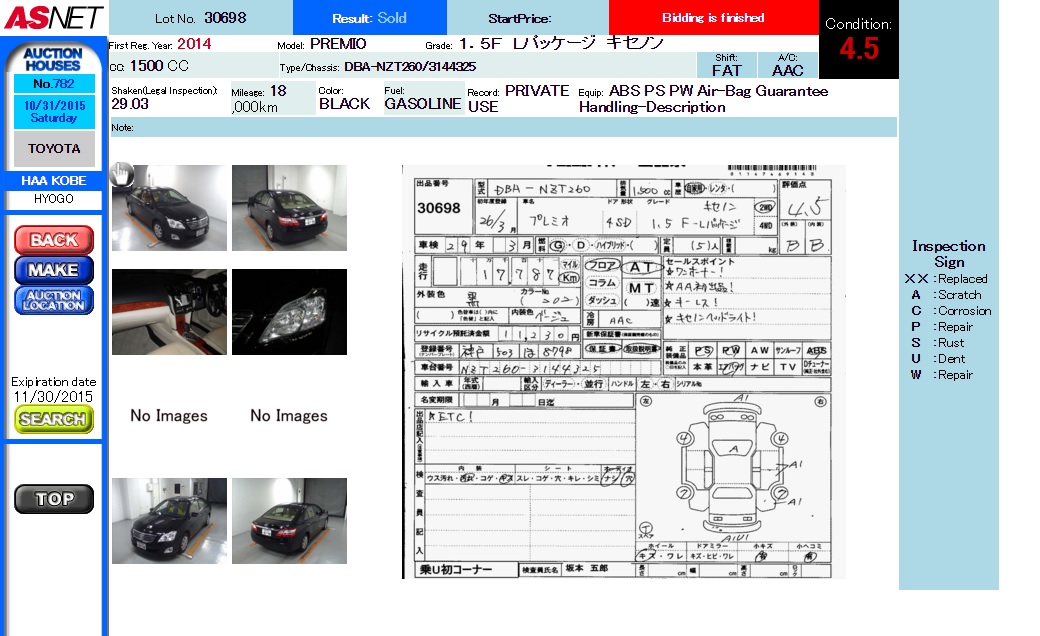1040x636 pixels.
Task: Open the Auction Location page
Action: coord(53,300)
